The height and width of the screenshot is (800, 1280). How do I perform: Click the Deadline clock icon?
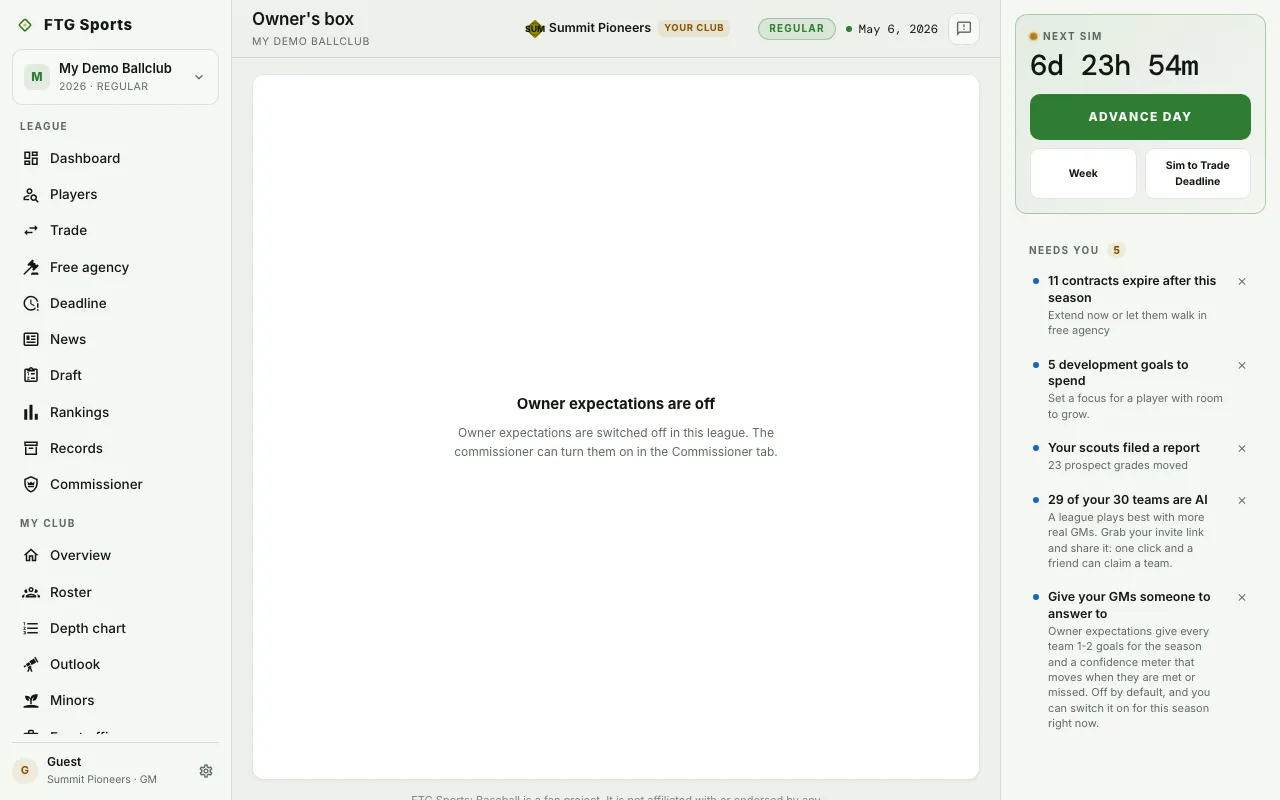(31, 303)
